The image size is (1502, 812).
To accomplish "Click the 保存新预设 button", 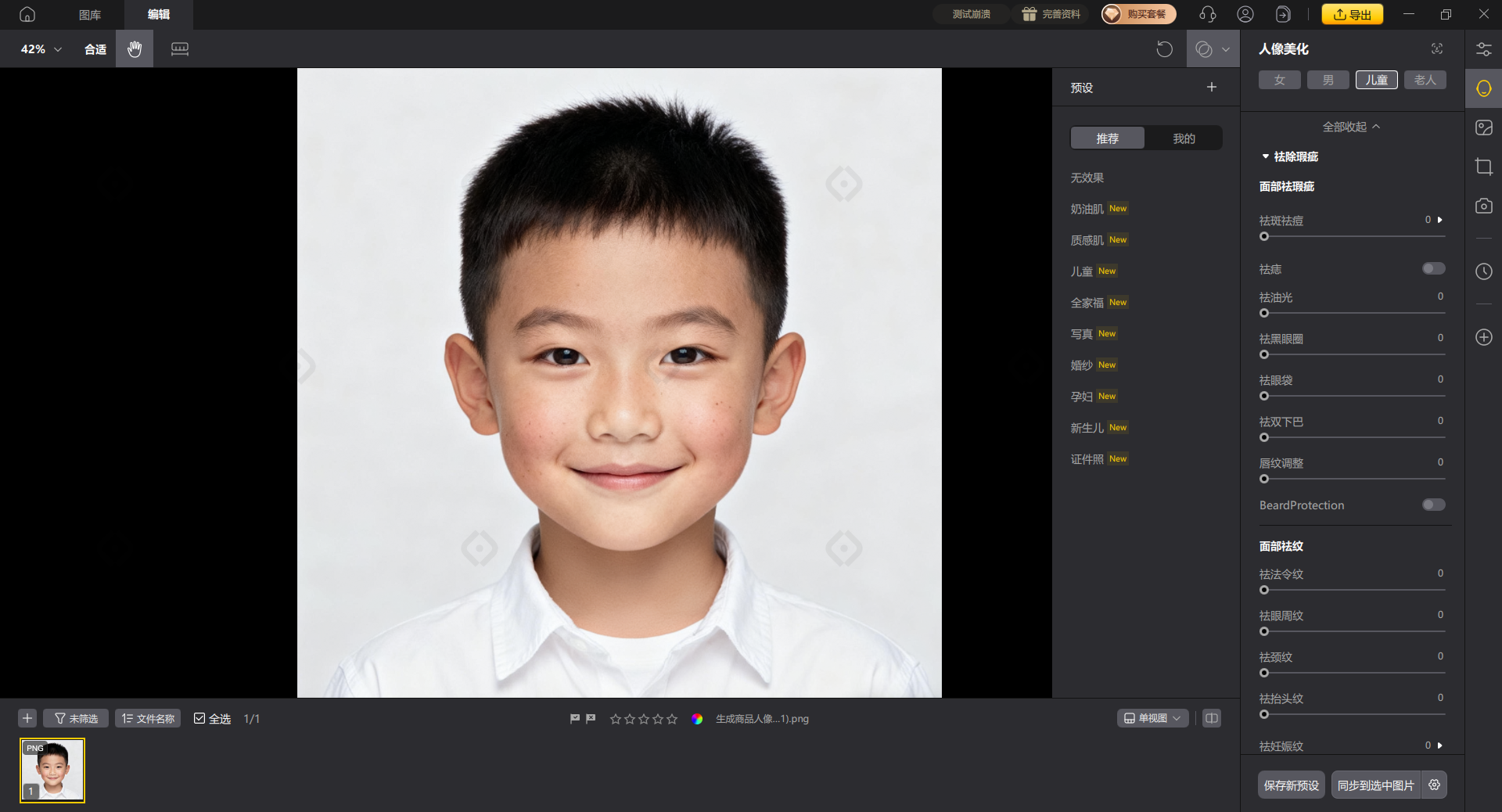I will point(1291,785).
